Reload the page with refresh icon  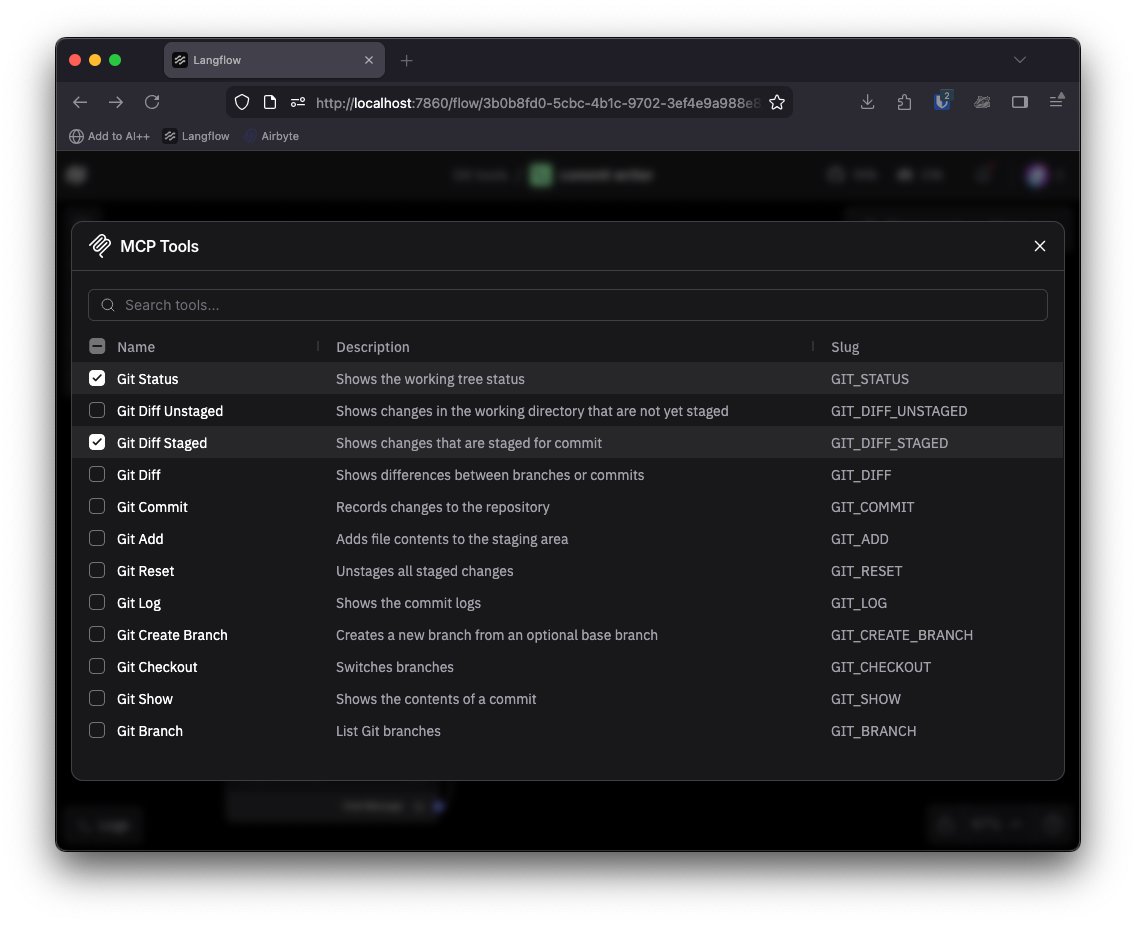[152, 102]
